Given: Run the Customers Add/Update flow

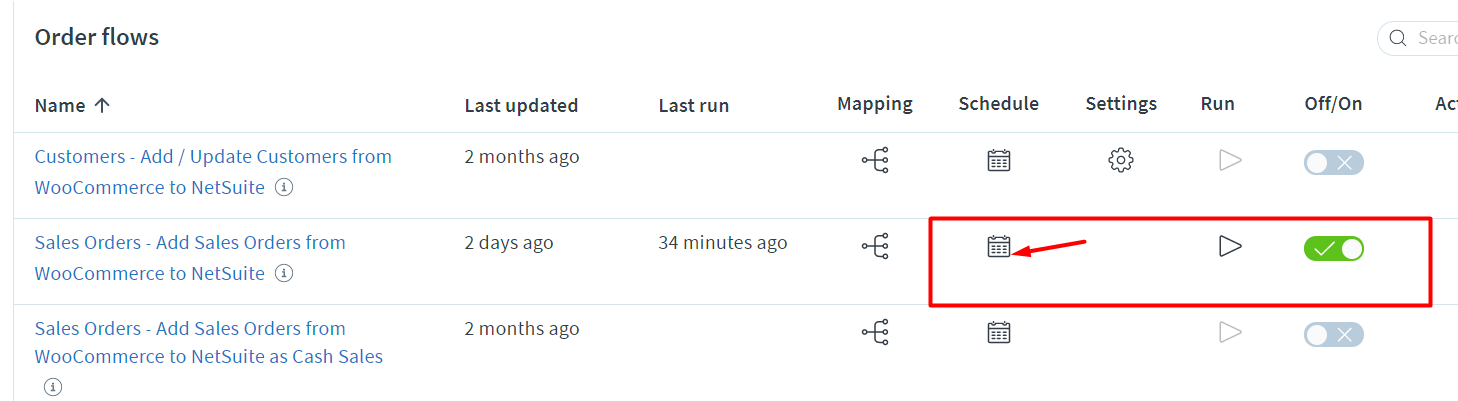Looking at the screenshot, I should (1230, 160).
